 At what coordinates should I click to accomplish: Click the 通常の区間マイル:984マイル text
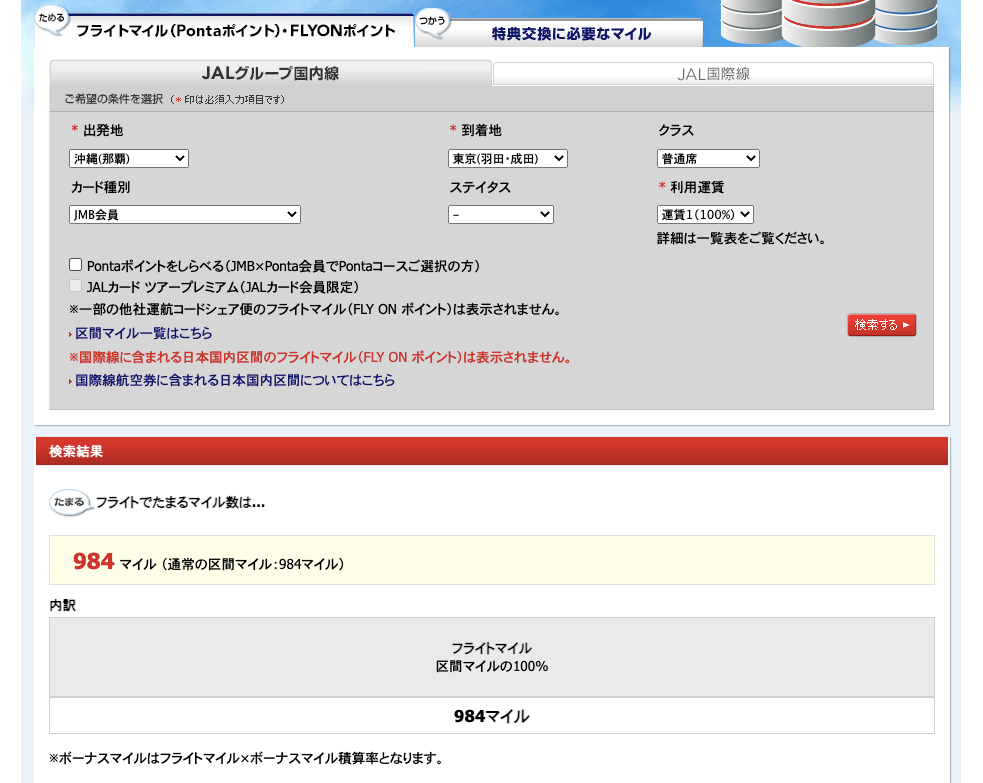[254, 564]
